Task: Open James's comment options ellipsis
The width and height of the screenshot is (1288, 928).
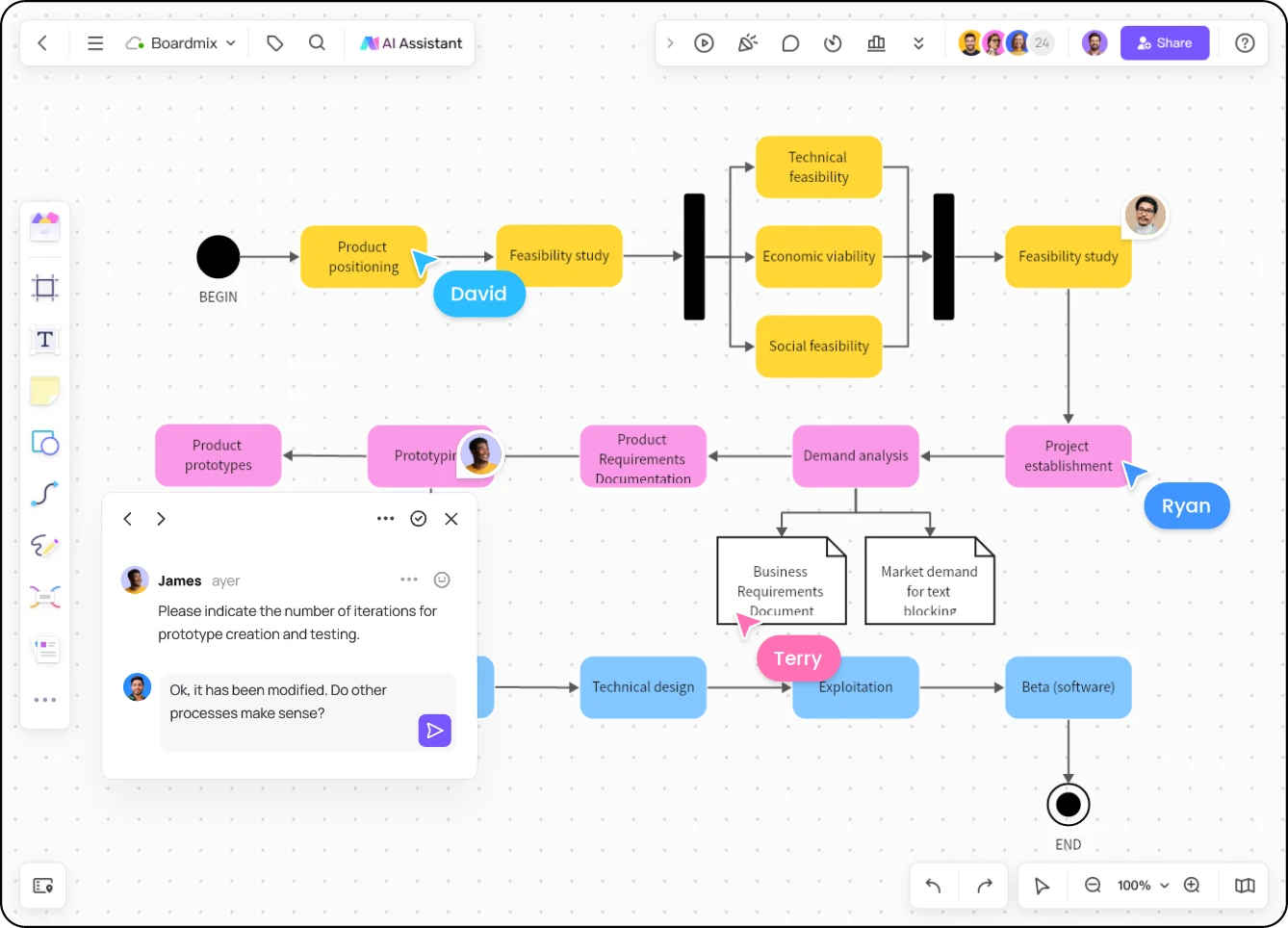Action: (x=409, y=580)
